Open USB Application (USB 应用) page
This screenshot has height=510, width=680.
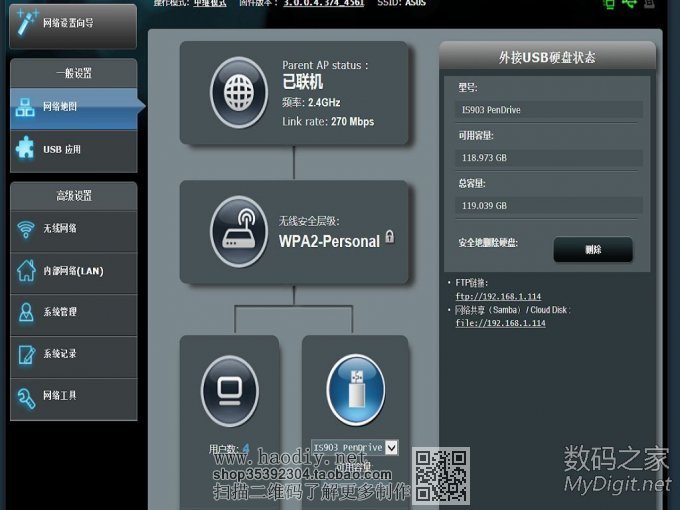pyautogui.click(x=72, y=150)
